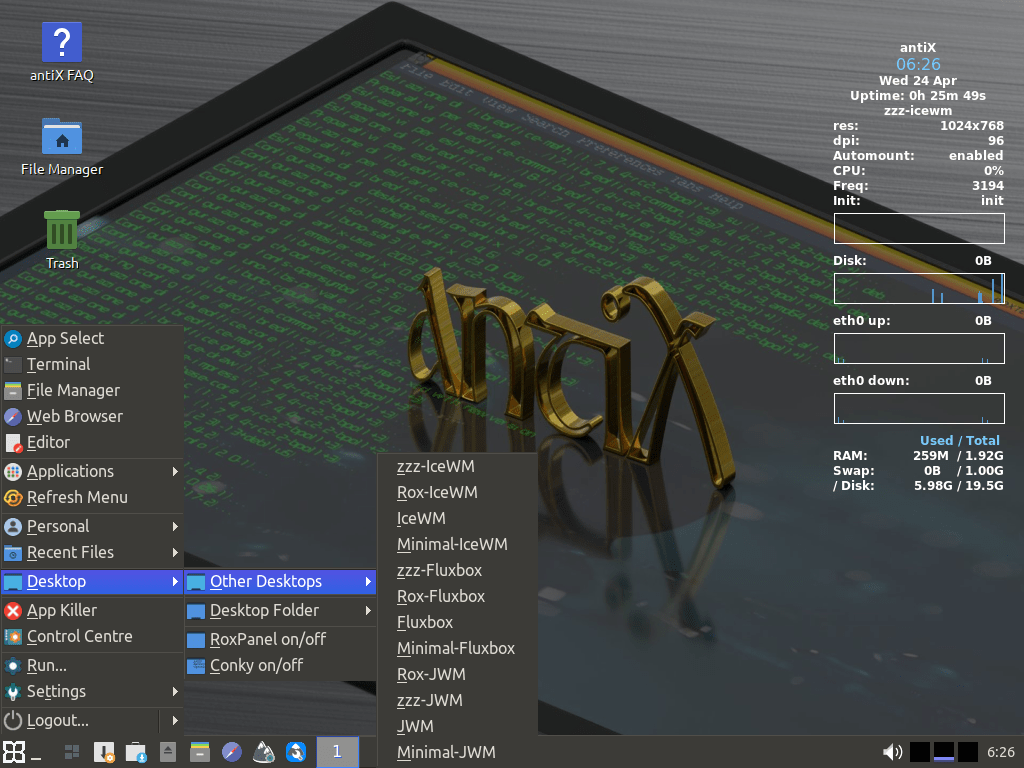Open software download folder taskbar icon
The height and width of the screenshot is (768, 1024).
click(x=136, y=752)
